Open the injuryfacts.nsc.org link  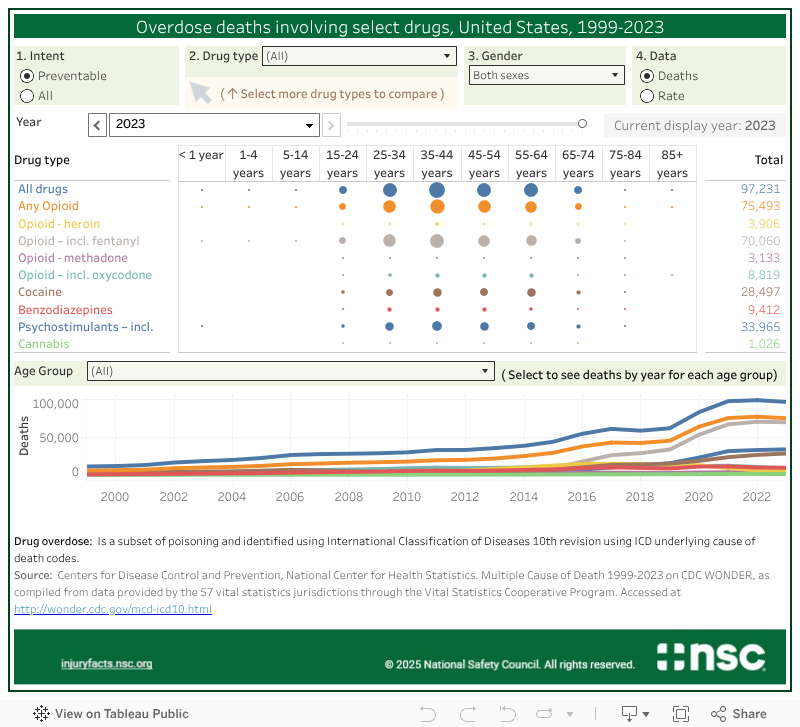tap(106, 664)
